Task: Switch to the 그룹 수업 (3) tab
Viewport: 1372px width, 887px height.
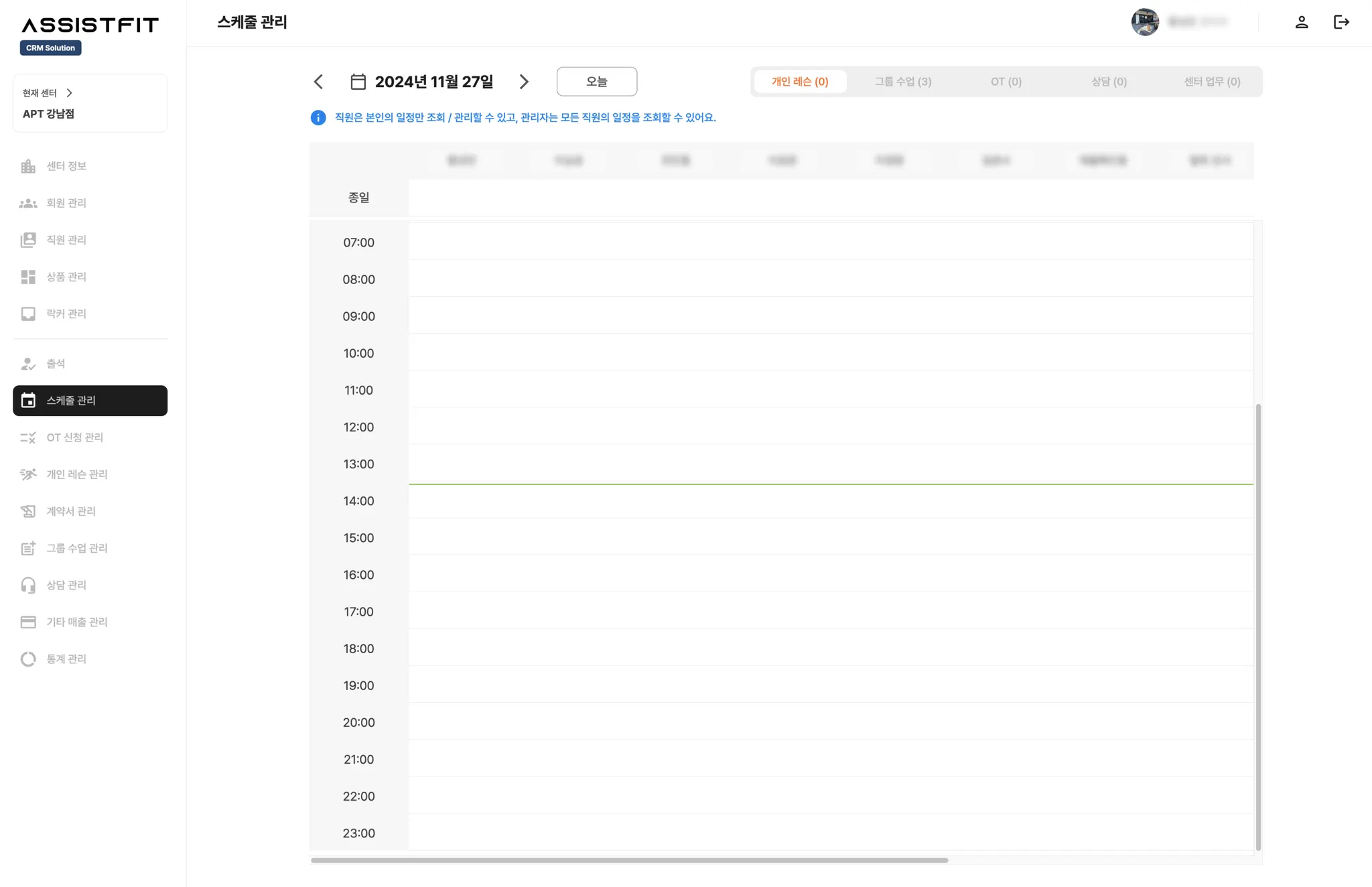Action: [902, 82]
